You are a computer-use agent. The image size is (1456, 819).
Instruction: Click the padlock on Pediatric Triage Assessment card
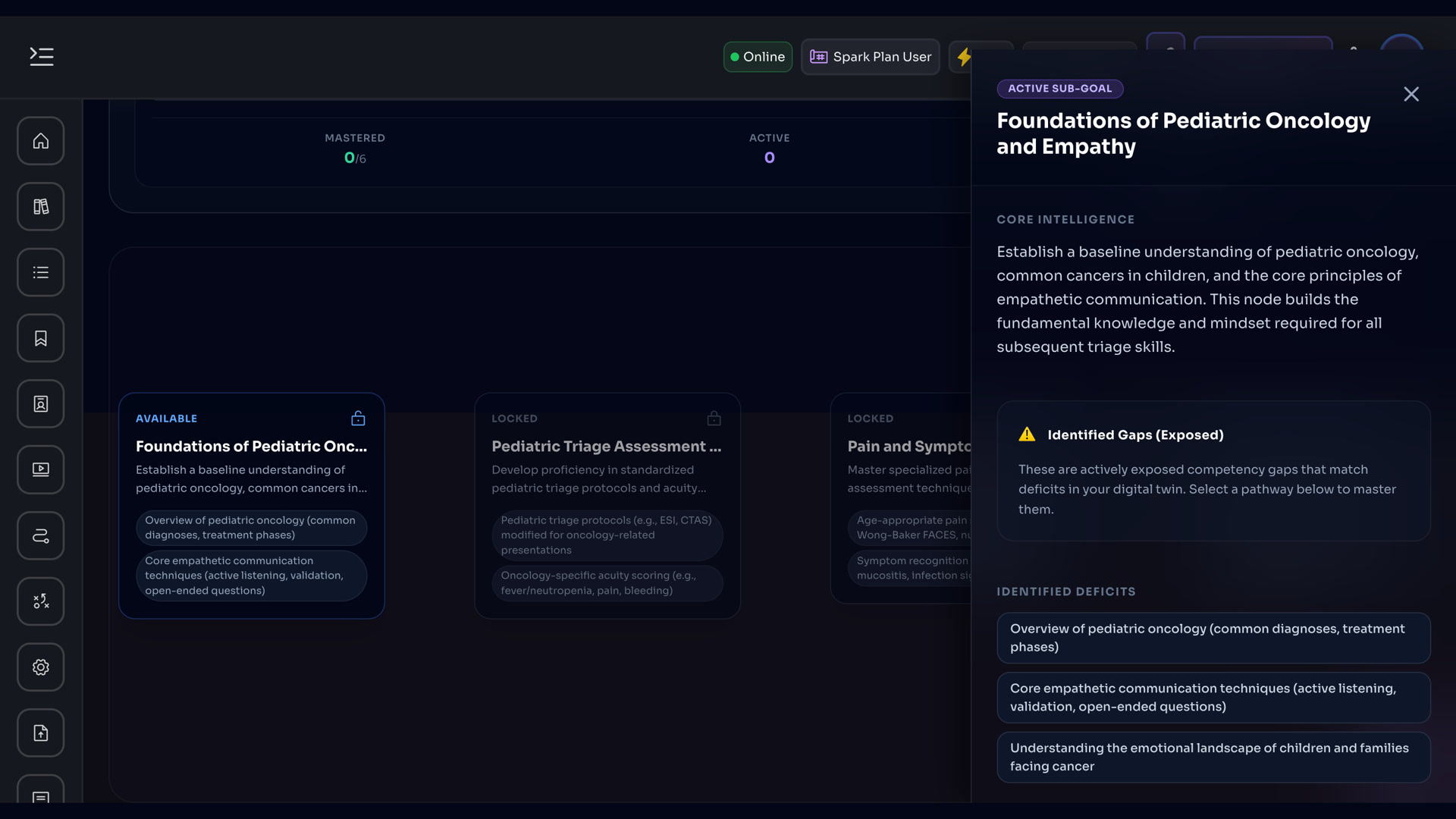pos(714,418)
